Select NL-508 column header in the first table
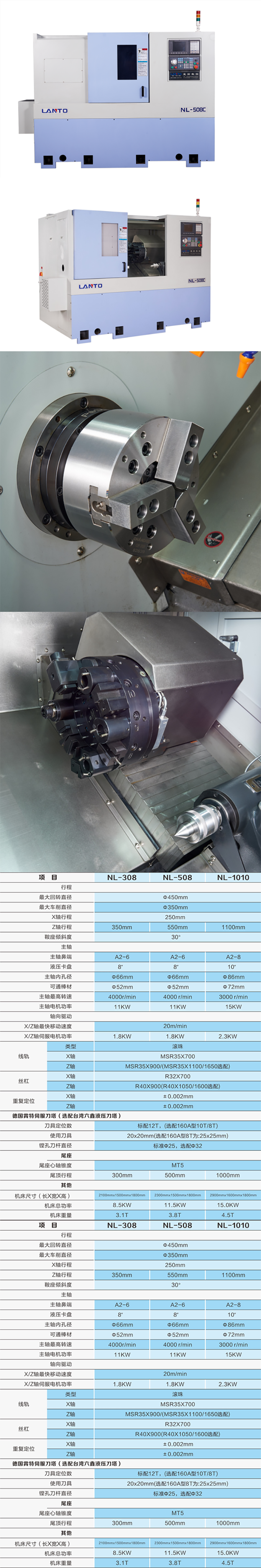 pos(177,877)
